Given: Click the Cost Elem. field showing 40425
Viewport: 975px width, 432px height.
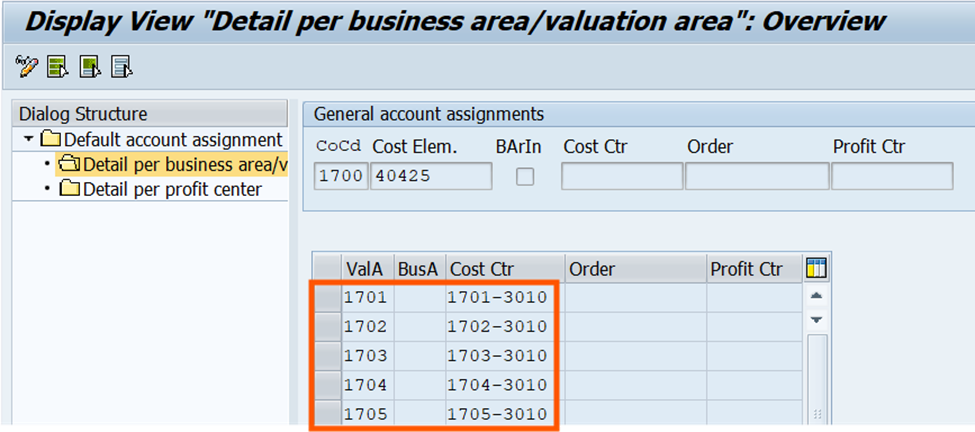Looking at the screenshot, I should click(430, 177).
